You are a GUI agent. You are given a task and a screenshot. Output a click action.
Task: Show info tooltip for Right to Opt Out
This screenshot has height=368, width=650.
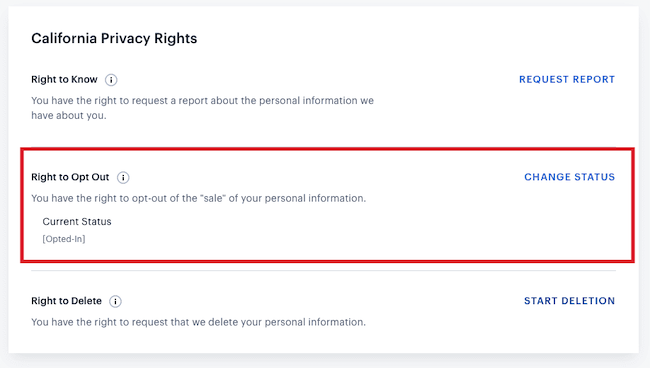(x=123, y=177)
